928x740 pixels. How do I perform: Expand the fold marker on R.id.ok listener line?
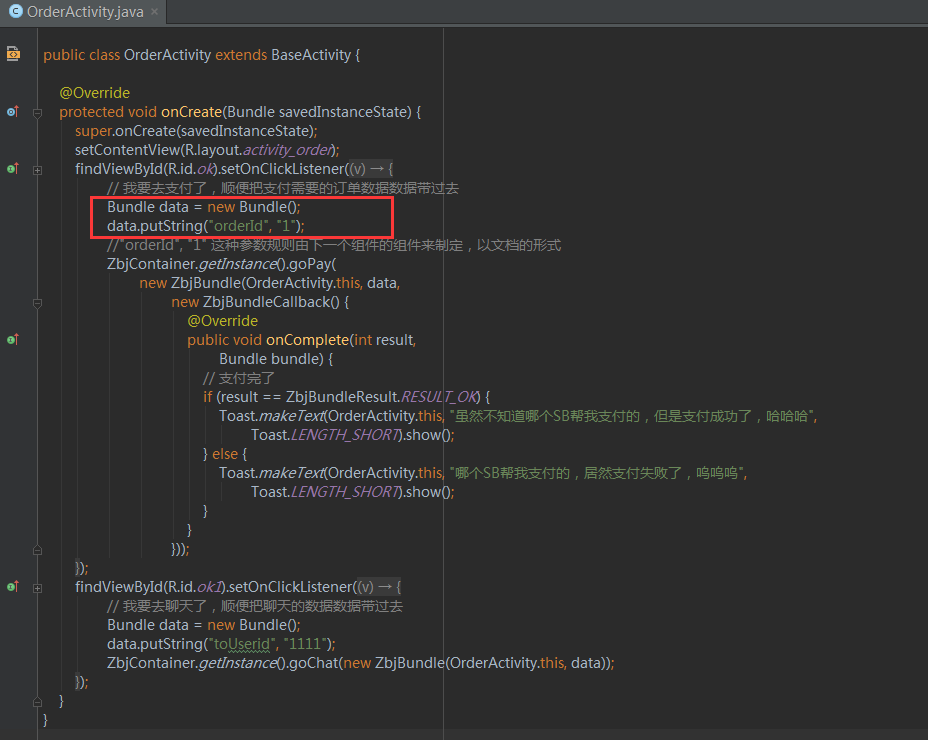(x=37, y=170)
